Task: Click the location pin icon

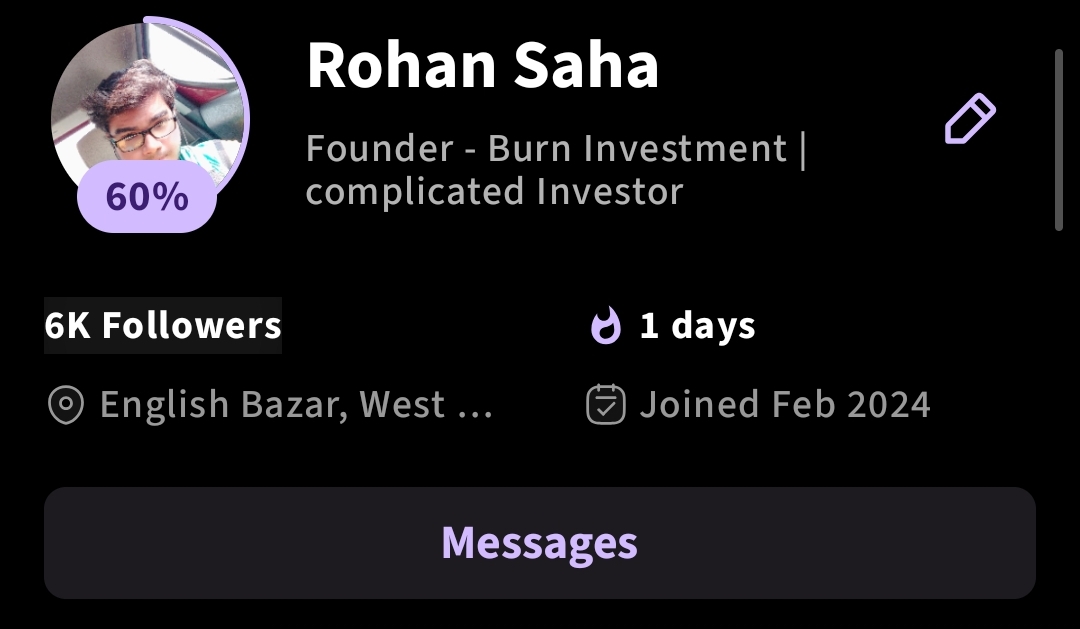Action: pyautogui.click(x=66, y=405)
